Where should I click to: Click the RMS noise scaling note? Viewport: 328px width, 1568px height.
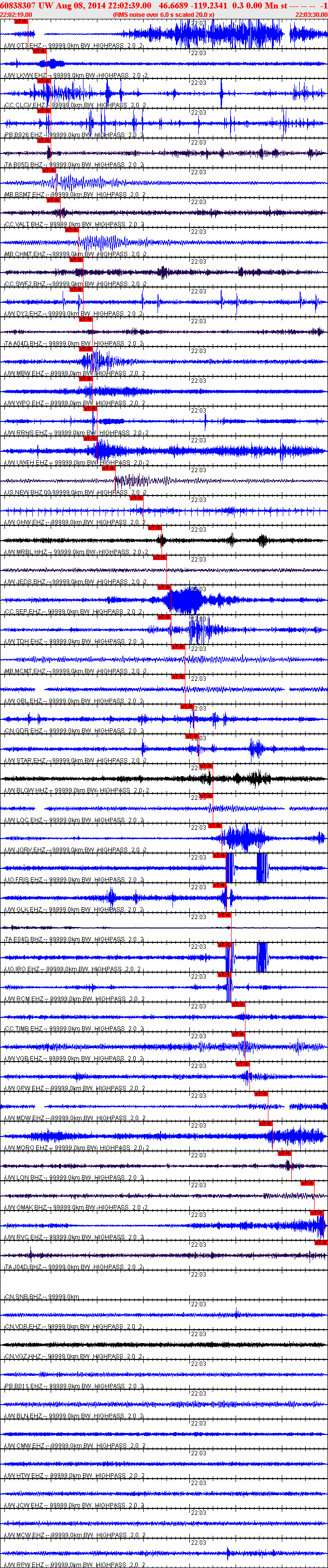164,14
